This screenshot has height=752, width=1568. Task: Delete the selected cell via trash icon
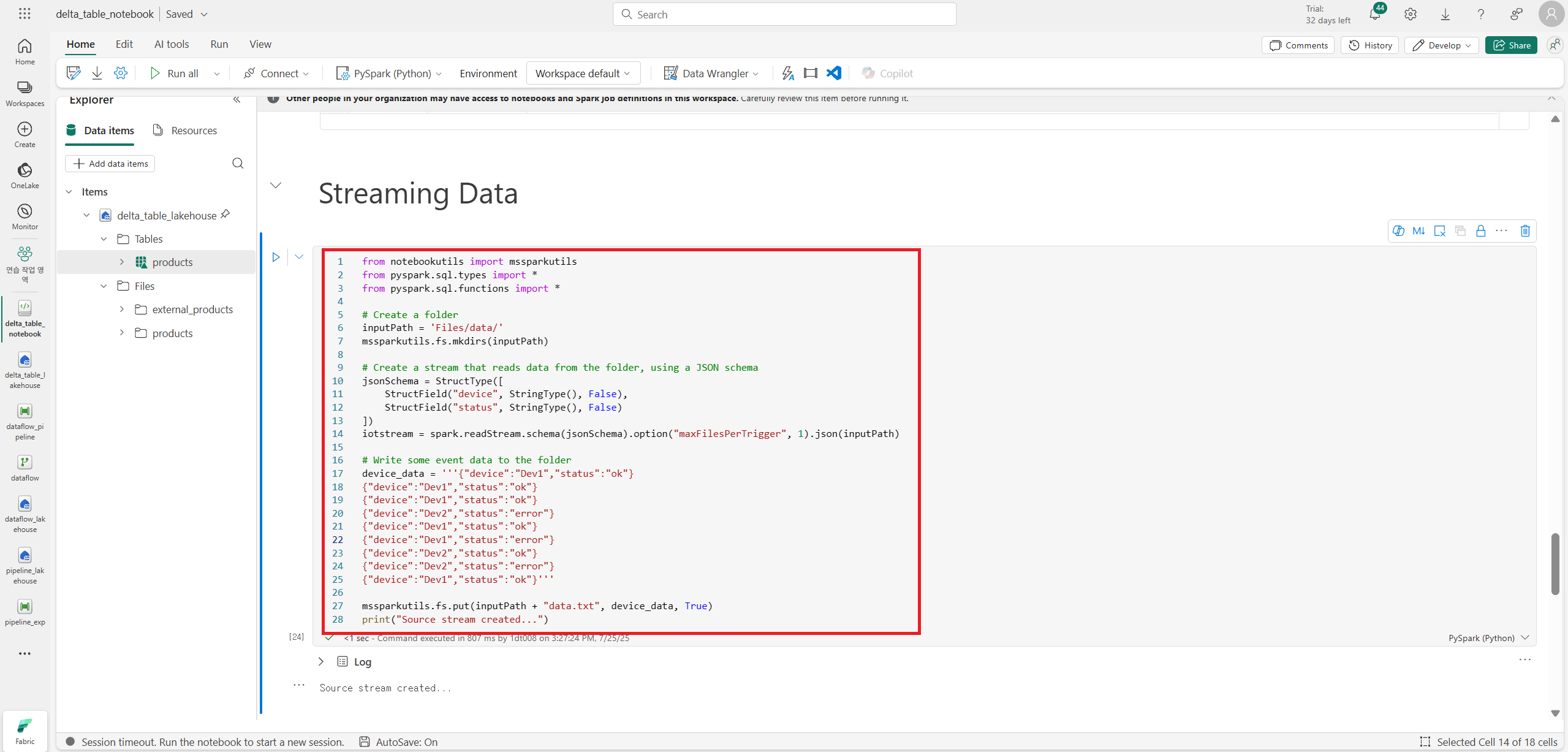[1525, 231]
